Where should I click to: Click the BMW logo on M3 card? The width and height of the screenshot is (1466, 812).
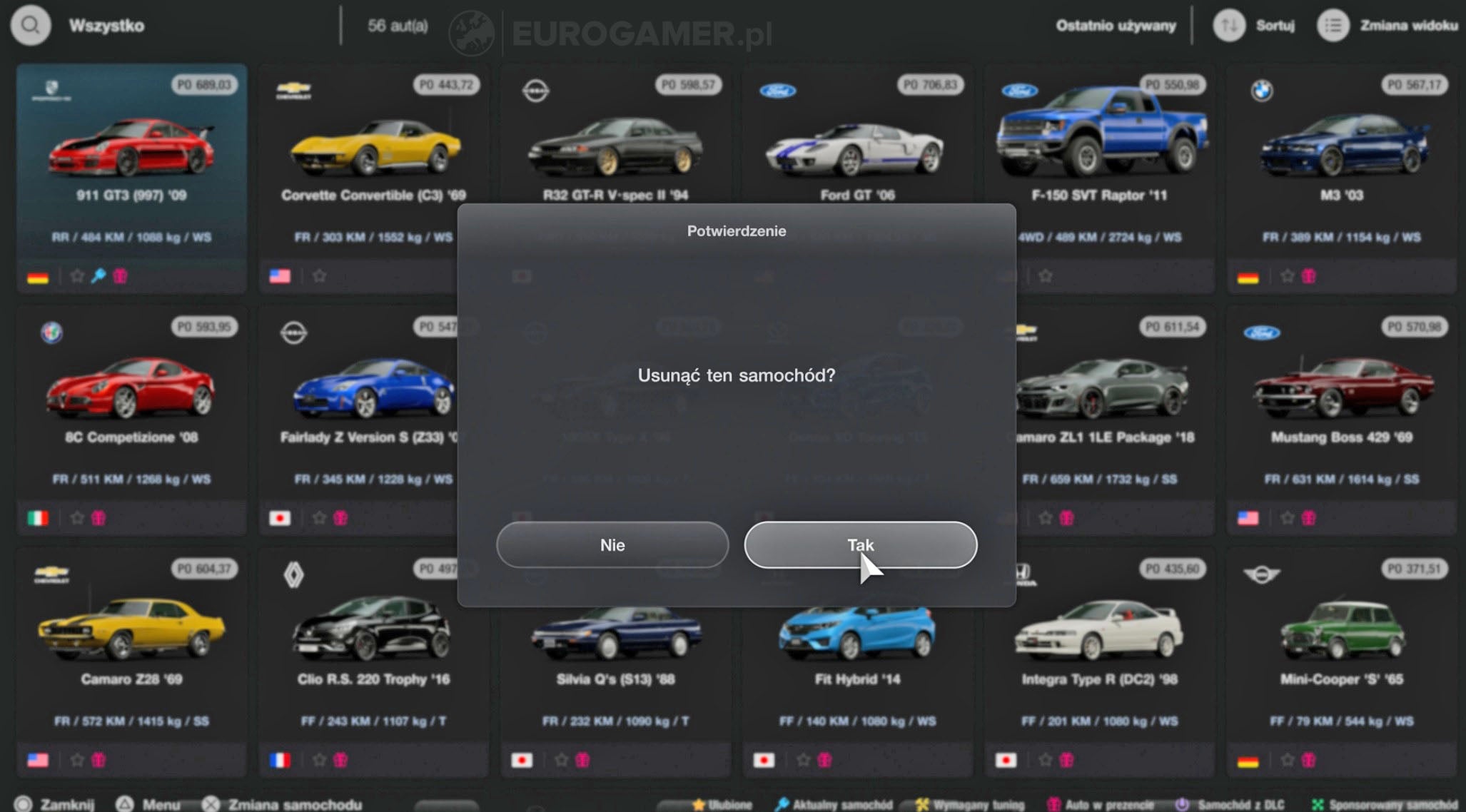(1261, 91)
